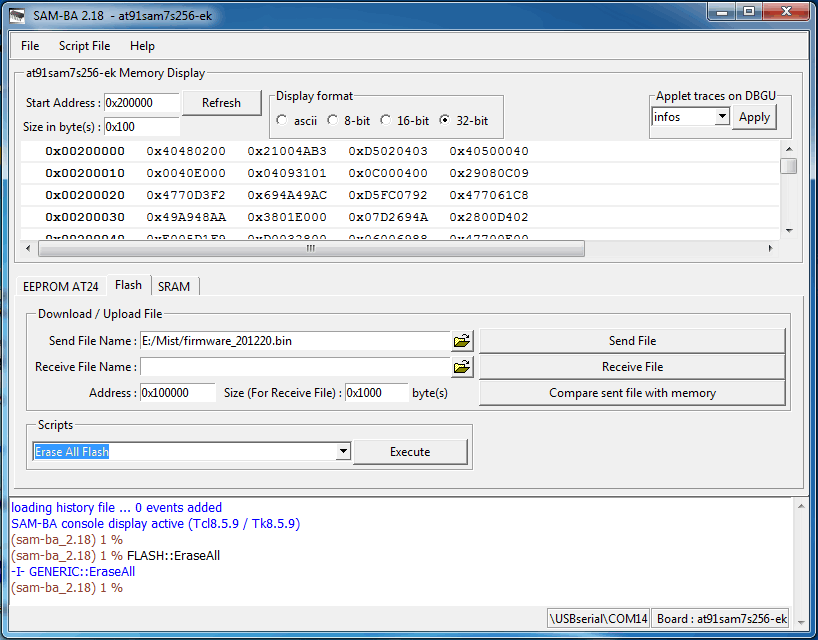Click memory value 0x29080C09

(489, 173)
